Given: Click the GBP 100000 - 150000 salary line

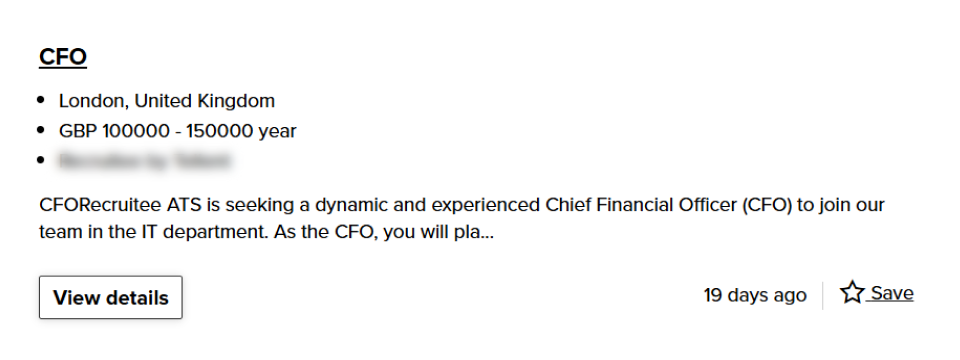Looking at the screenshot, I should [178, 130].
